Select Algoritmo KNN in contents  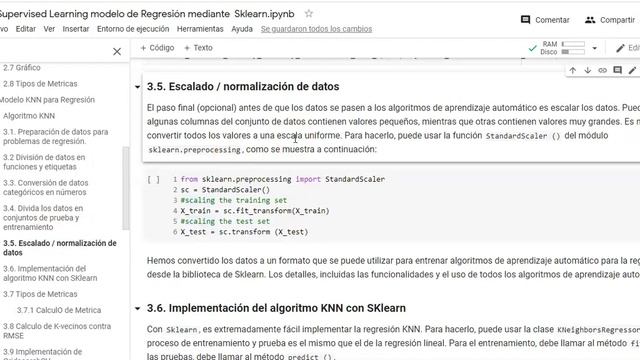(x=29, y=116)
